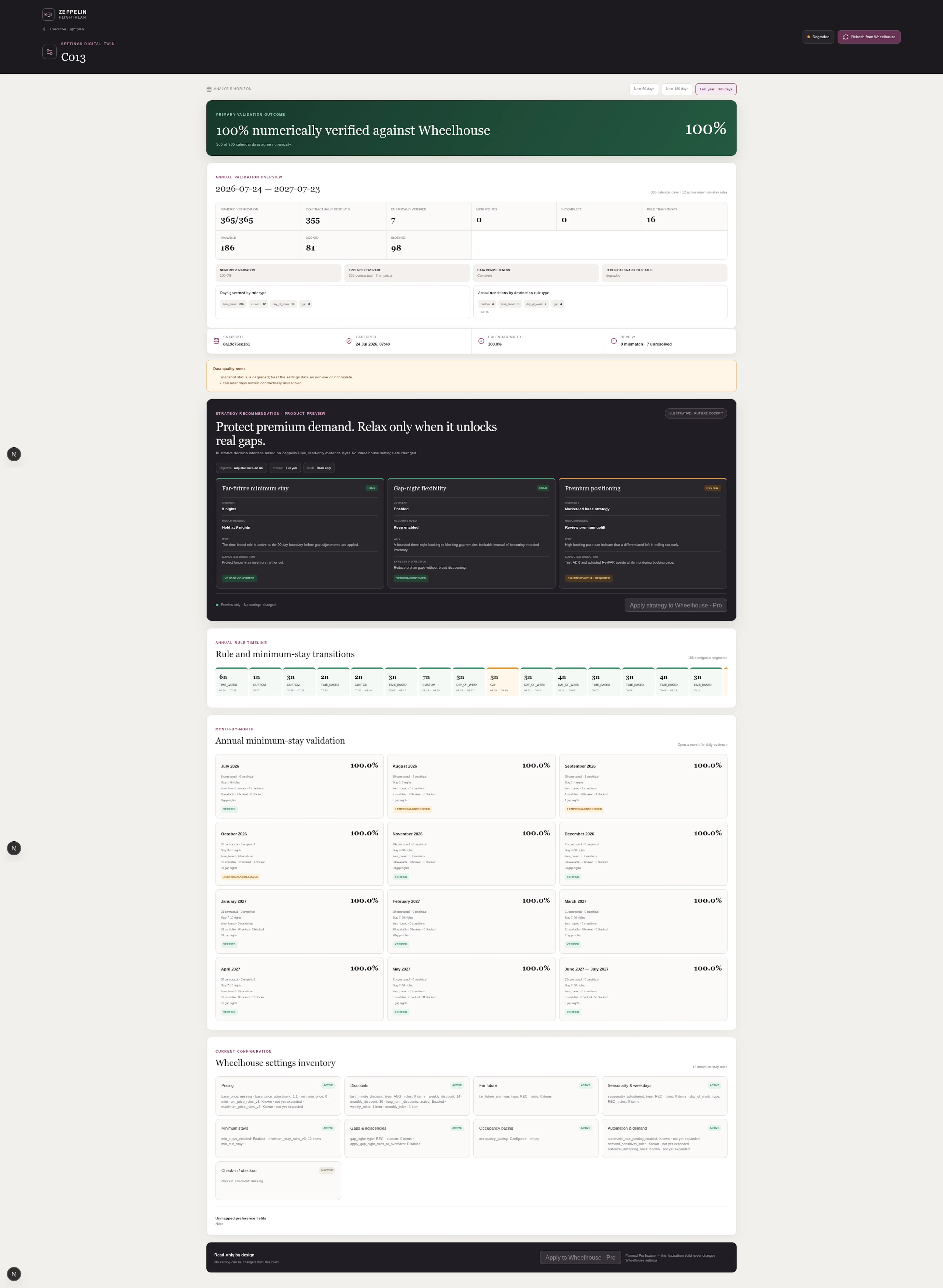
Task: Click the 1n CUSTOM 07-27 timeline segment
Action: [265, 682]
